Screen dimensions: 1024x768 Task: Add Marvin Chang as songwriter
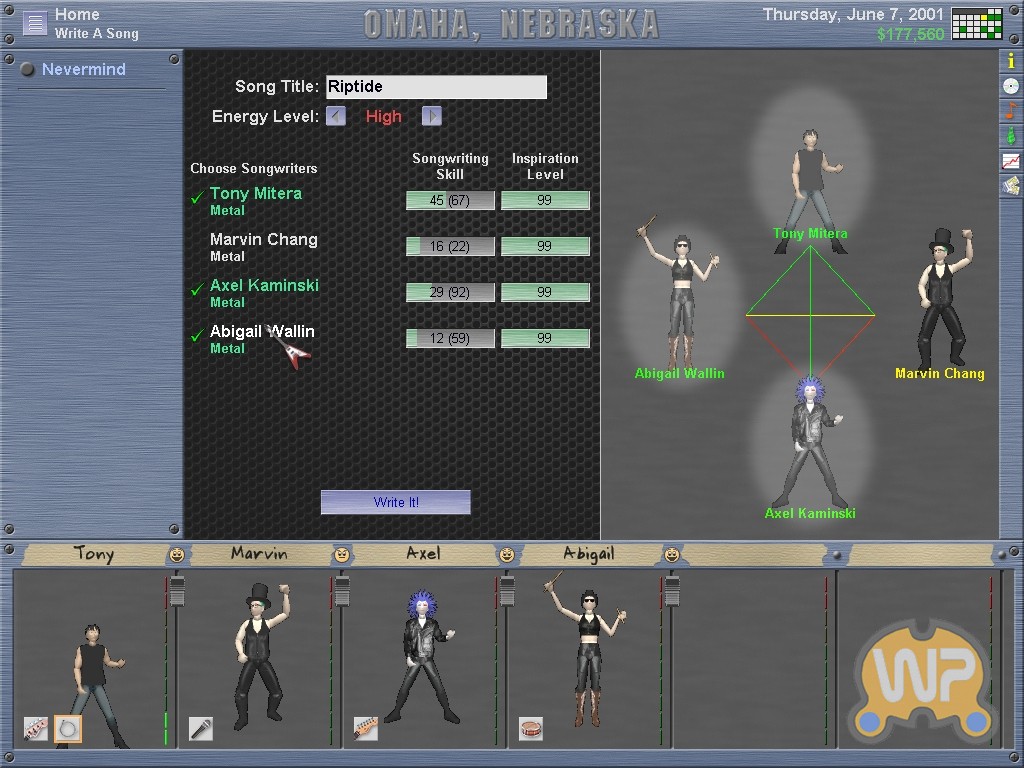(x=263, y=240)
